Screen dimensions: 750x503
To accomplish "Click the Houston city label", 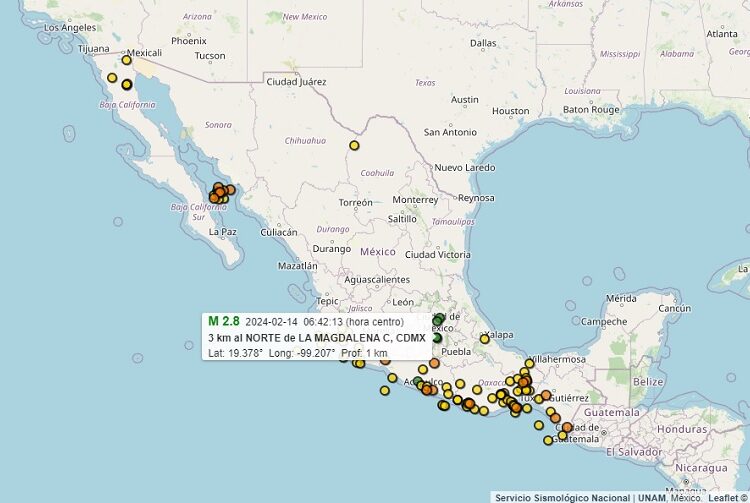I will coord(510,111).
